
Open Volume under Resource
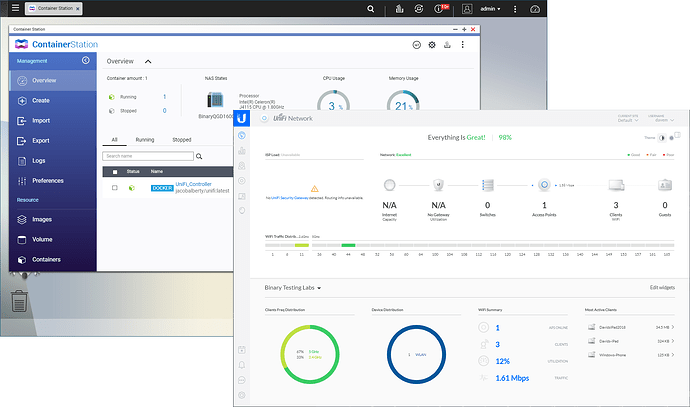tap(53, 240)
